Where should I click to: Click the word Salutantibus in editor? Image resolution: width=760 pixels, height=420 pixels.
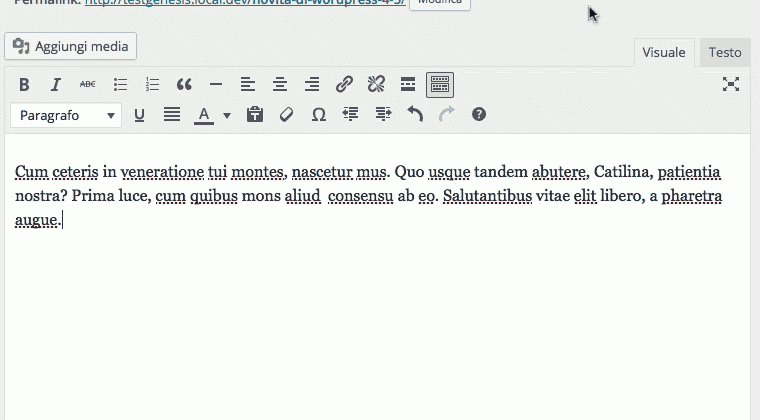(x=487, y=196)
